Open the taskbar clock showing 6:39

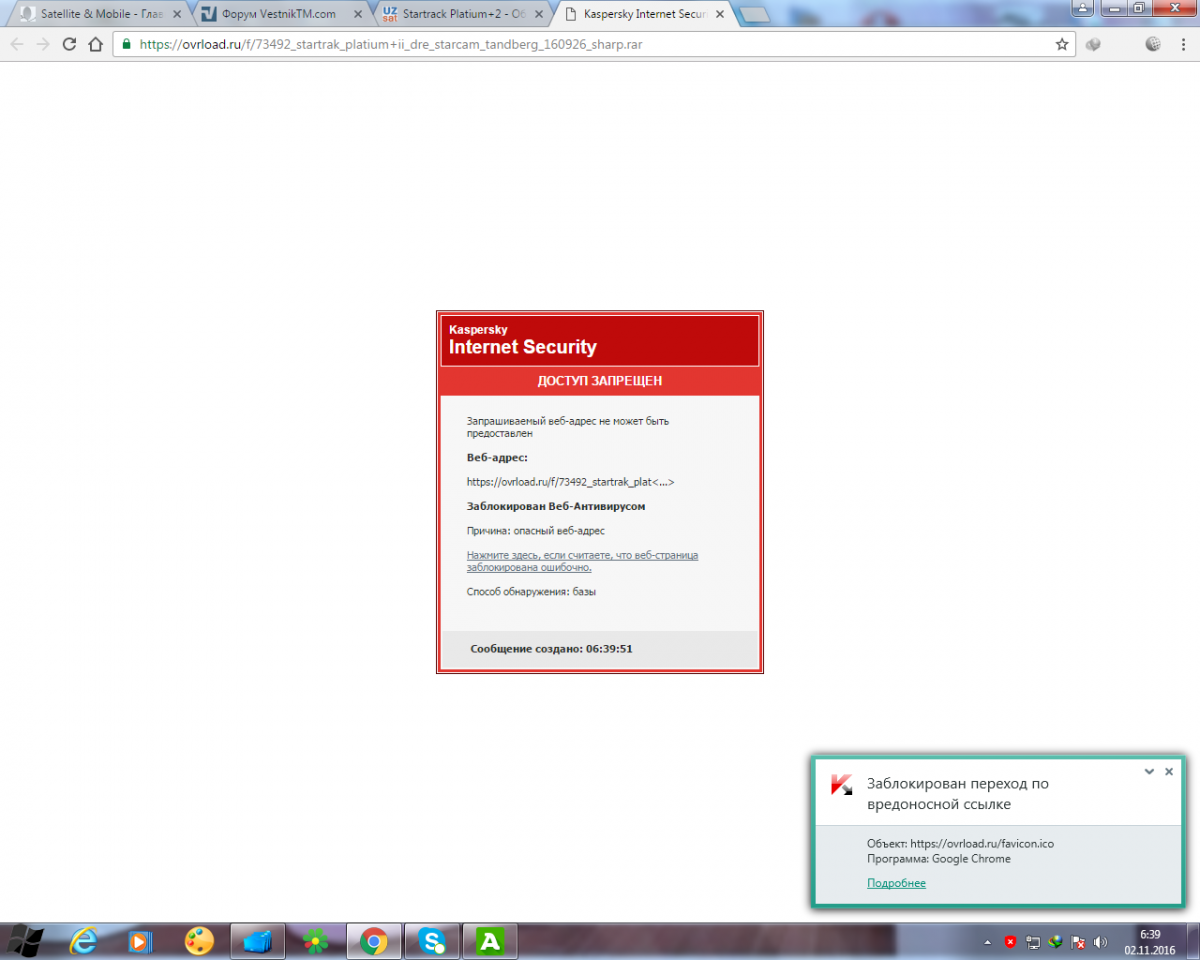[x=1148, y=941]
